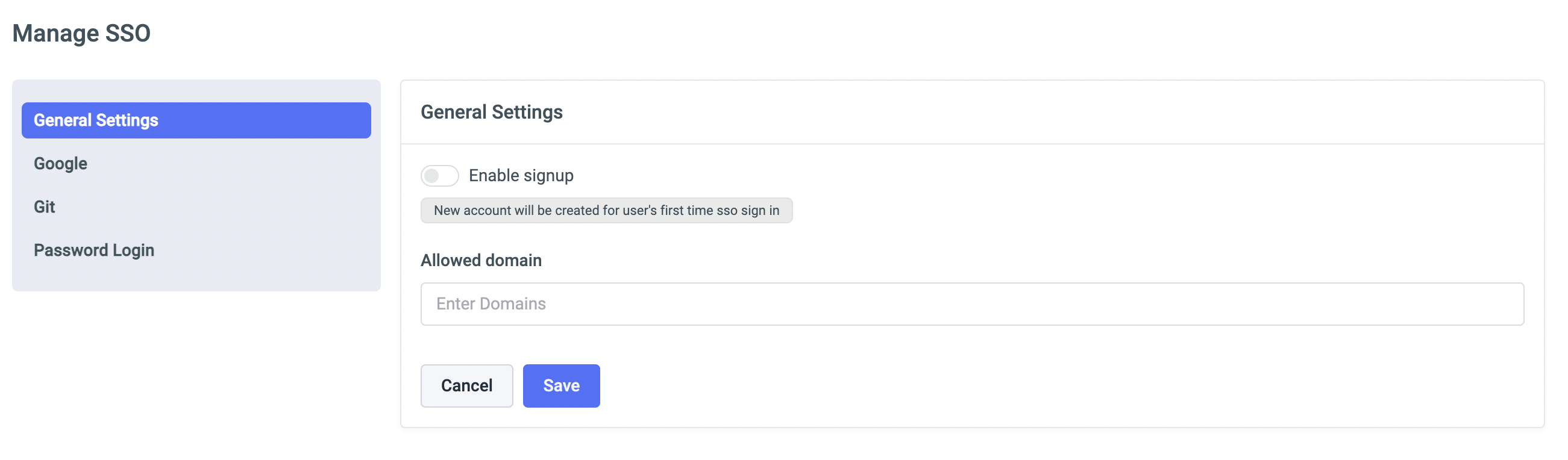Image resolution: width=1568 pixels, height=460 pixels.
Task: Select General Settings in the sidebar
Action: (196, 120)
